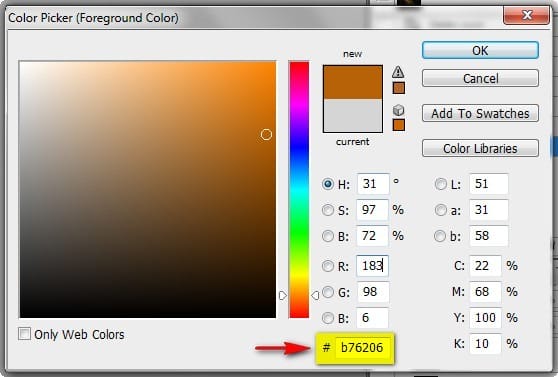Click the hue slider right arrow handle

[x=315, y=295]
